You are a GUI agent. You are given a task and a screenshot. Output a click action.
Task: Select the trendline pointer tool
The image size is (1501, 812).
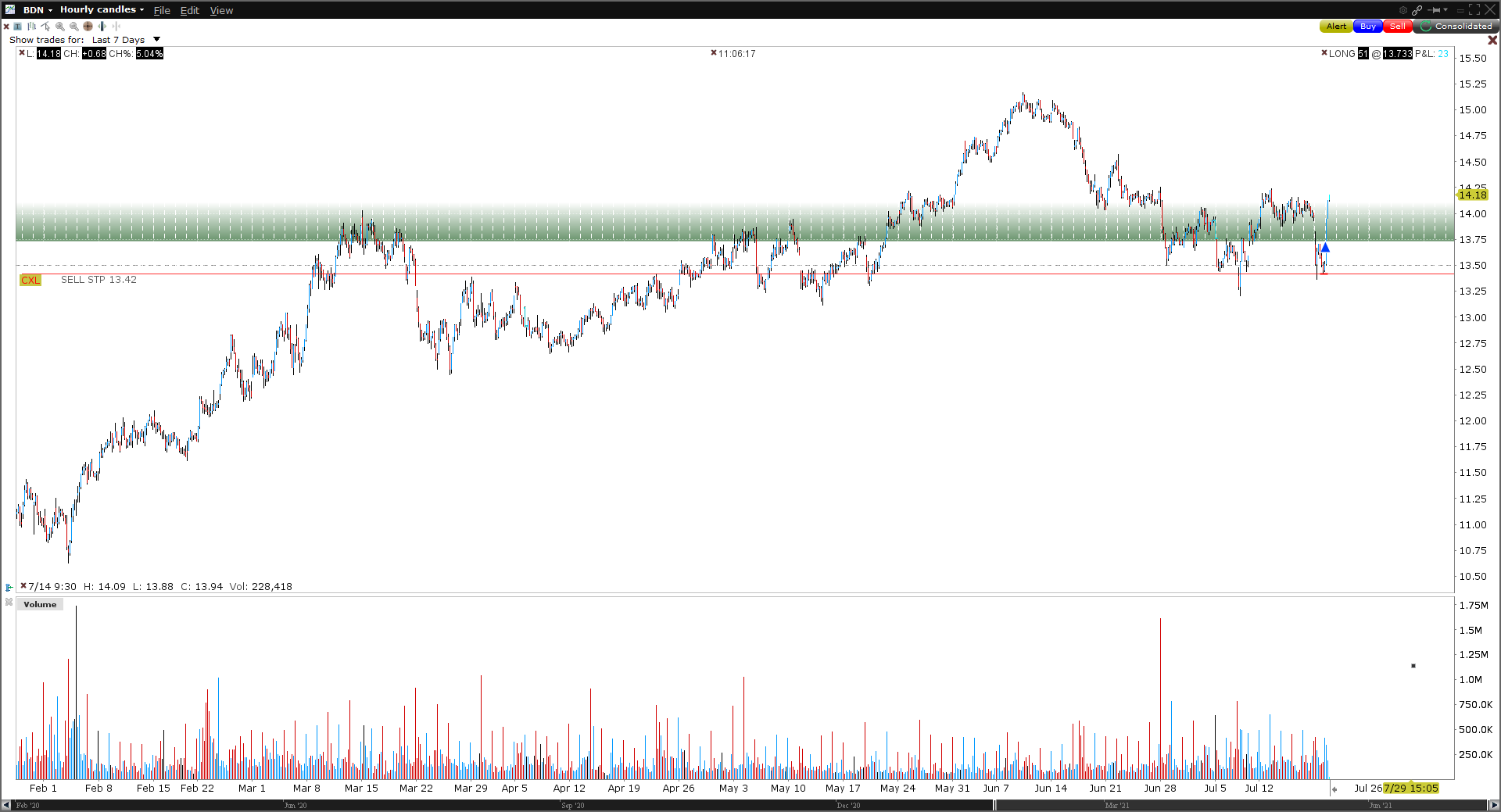[x=46, y=27]
